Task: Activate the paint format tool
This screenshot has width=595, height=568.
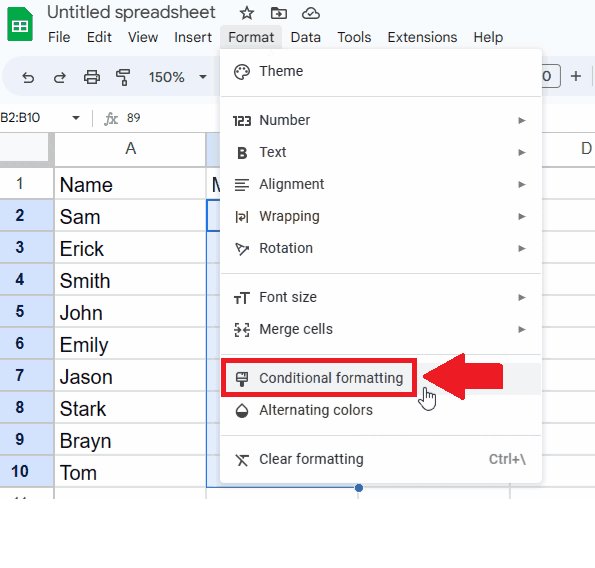Action: click(x=123, y=77)
